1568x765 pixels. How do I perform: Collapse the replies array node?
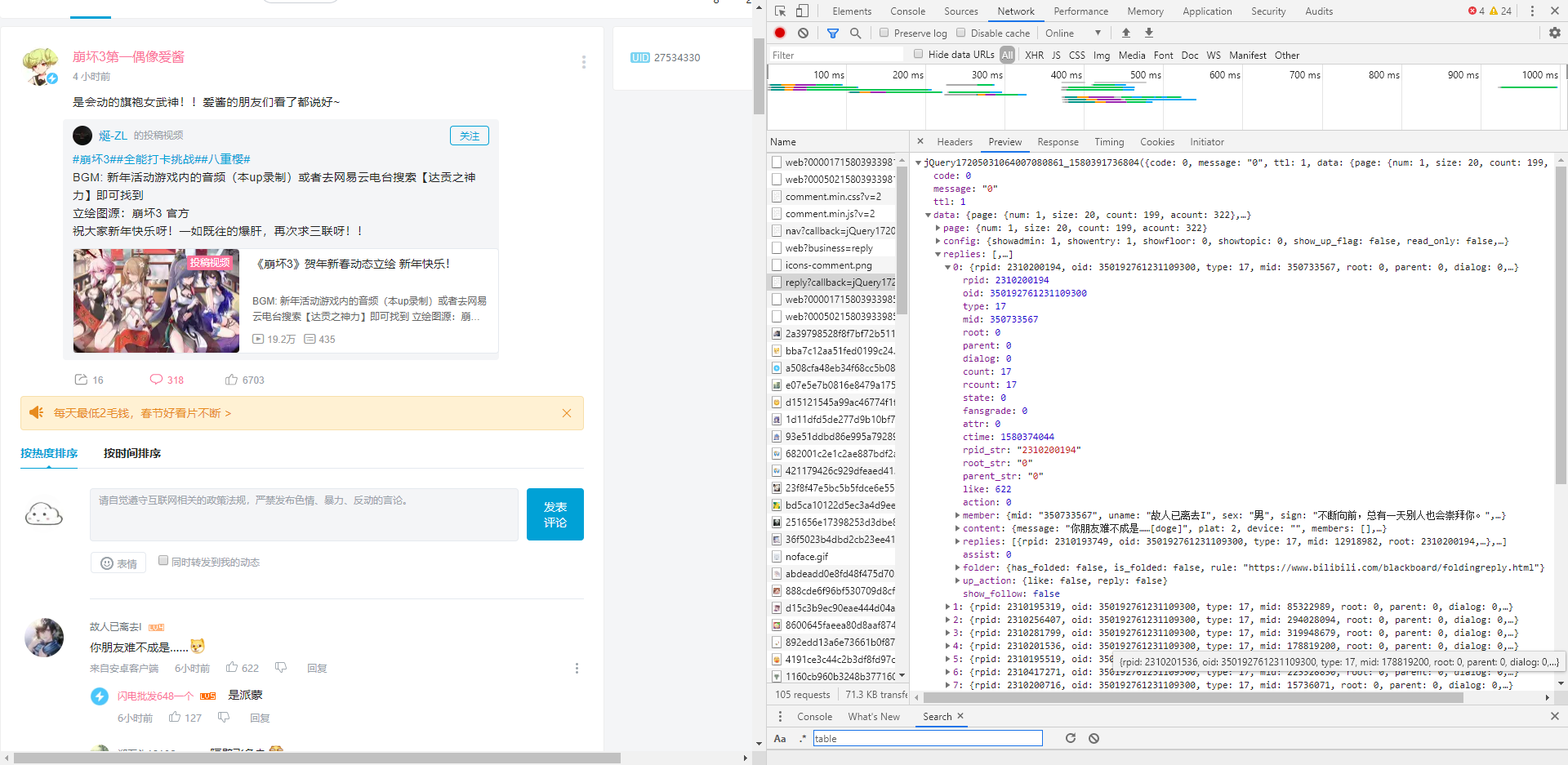938,254
